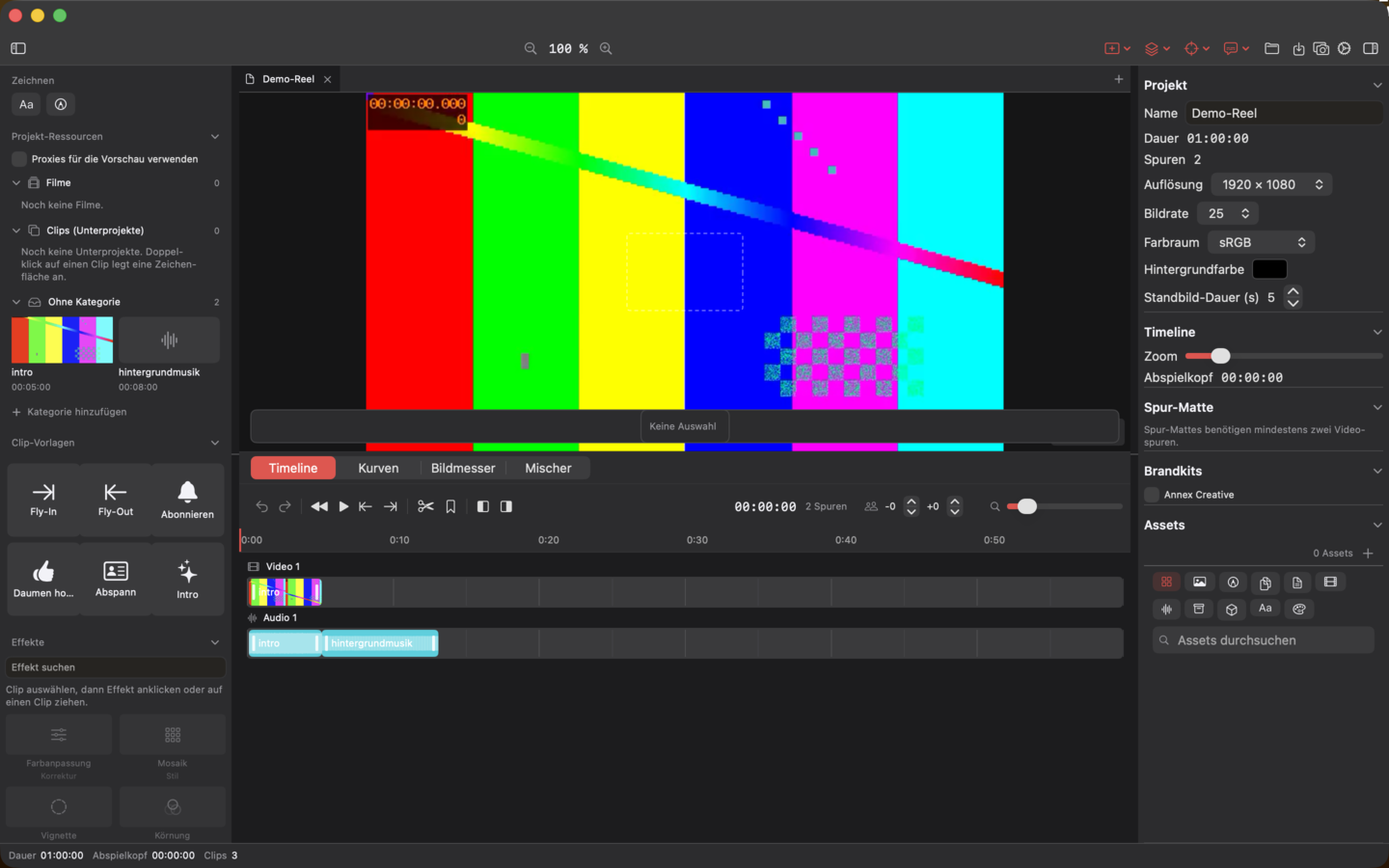Select the Aa text drawing tool

[x=26, y=104]
